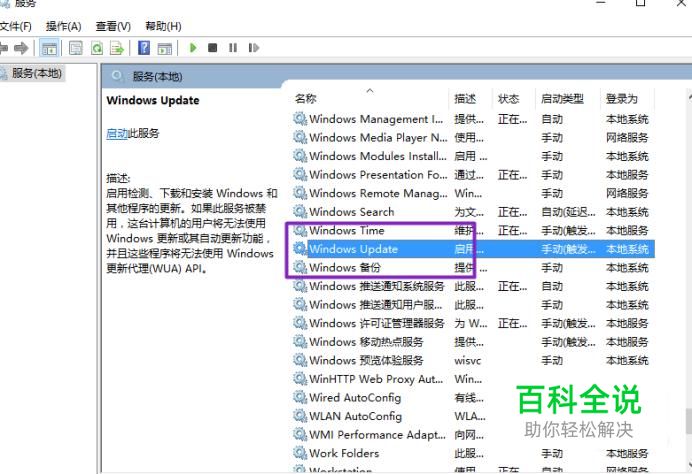This screenshot has height=474, width=692.
Task: Select the Windows Remote Manag... service name
Action: 378,193
